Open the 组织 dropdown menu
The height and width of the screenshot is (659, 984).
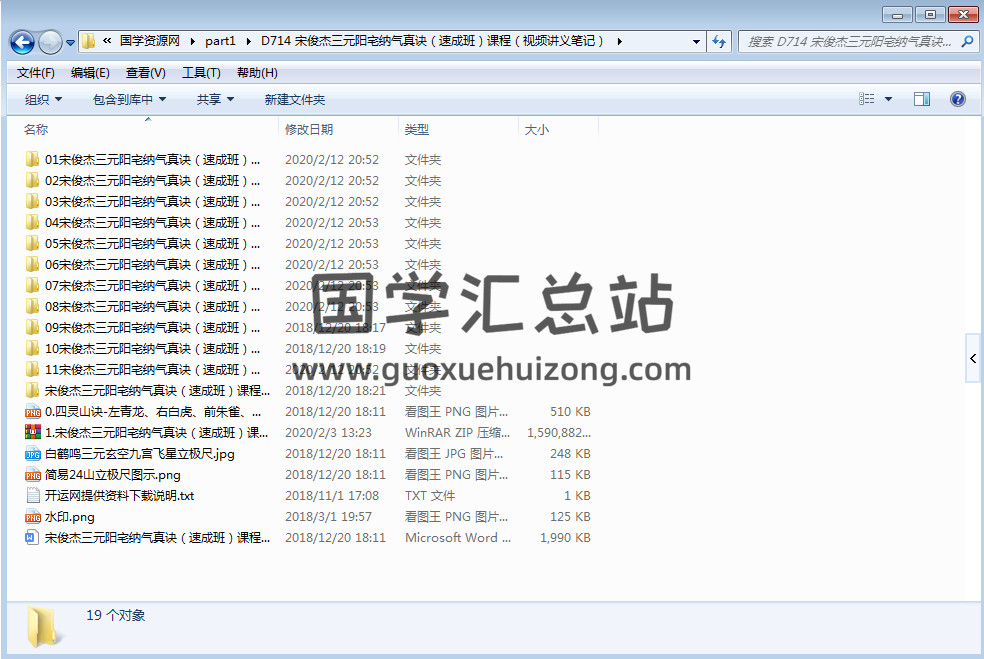click(43, 99)
